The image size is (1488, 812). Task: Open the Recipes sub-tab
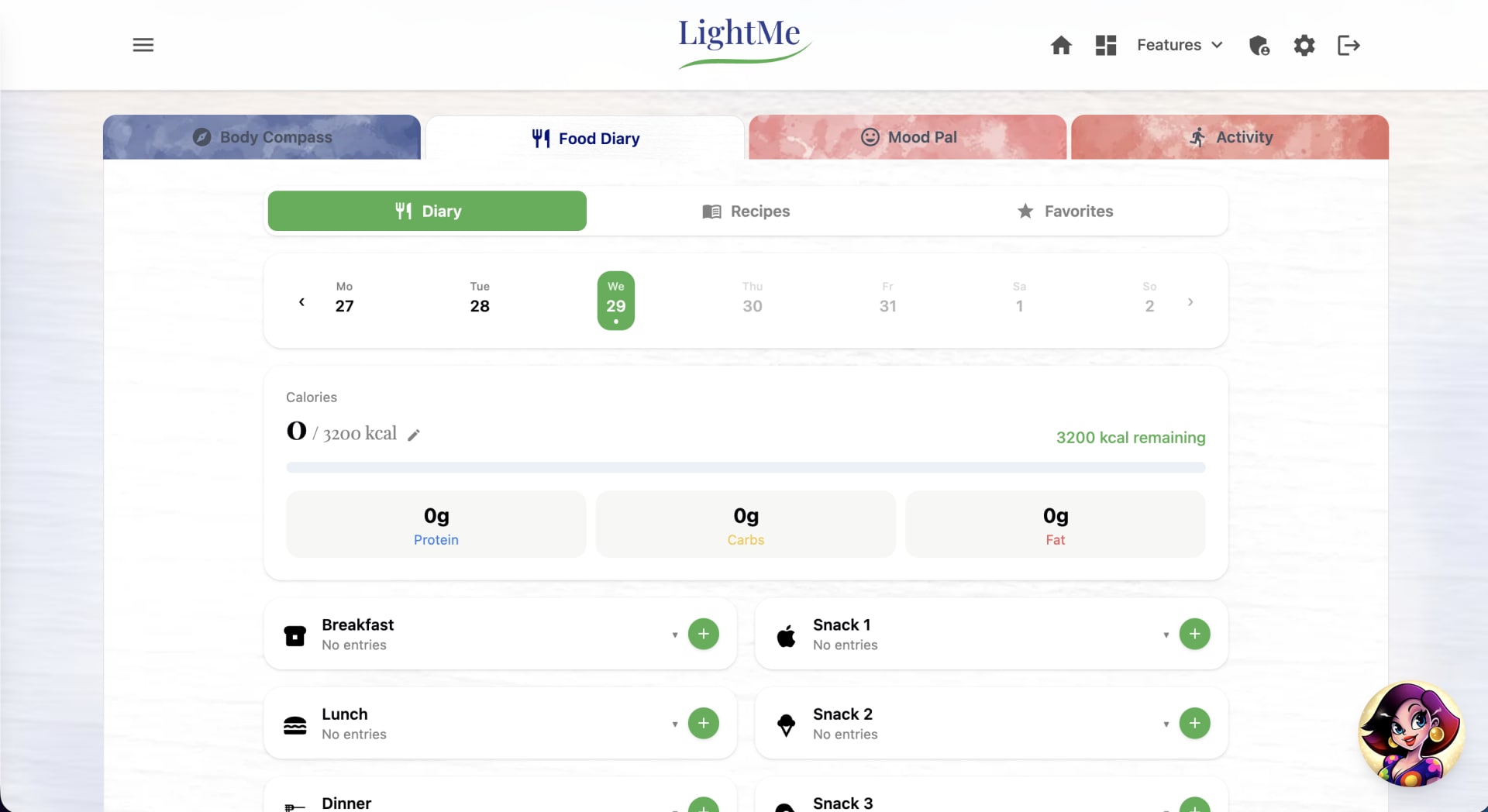746,211
